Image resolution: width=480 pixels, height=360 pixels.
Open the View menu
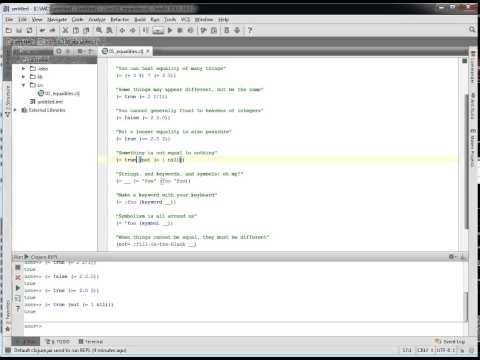click(37, 20)
